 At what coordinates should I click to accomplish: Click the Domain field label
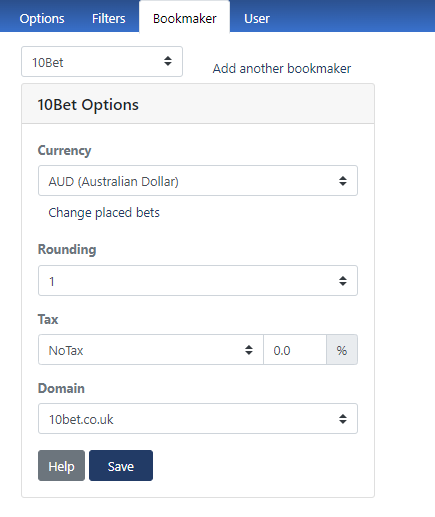(61, 388)
